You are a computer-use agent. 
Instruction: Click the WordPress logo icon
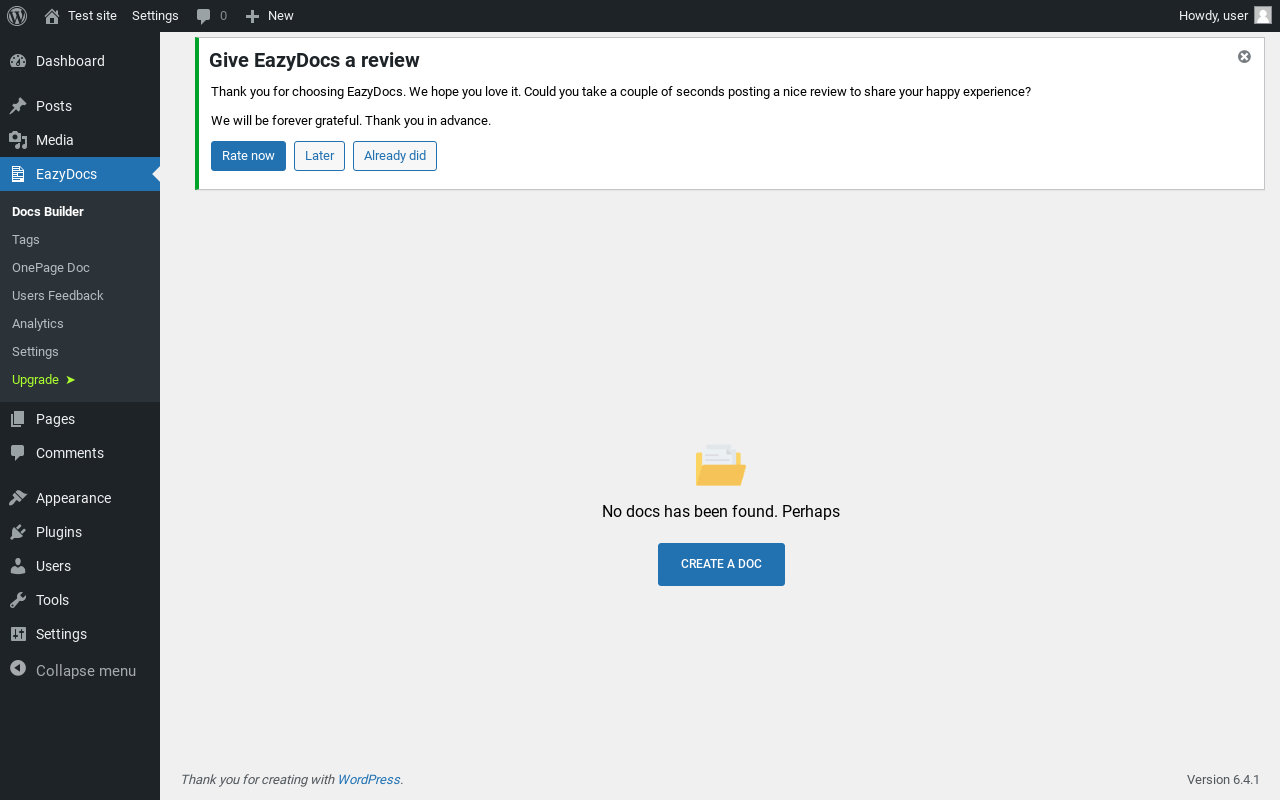point(17,15)
